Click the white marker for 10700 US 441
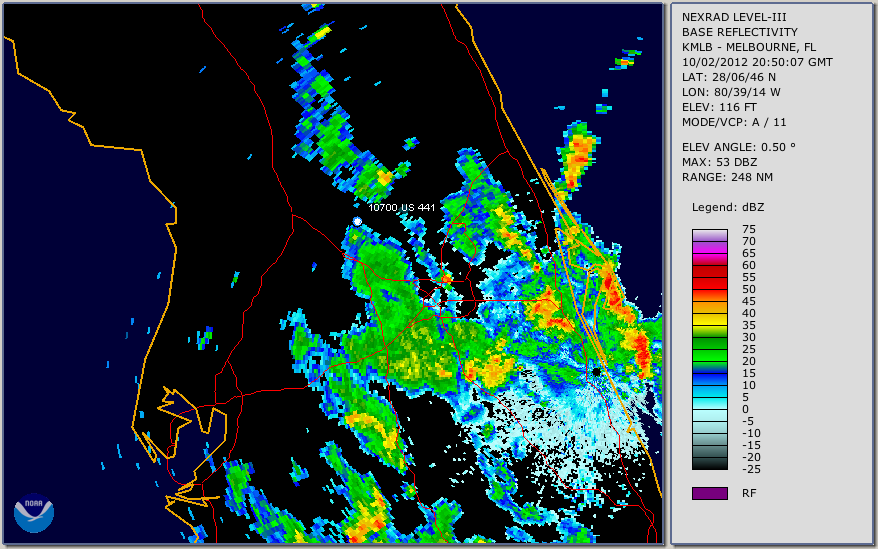 [357, 222]
